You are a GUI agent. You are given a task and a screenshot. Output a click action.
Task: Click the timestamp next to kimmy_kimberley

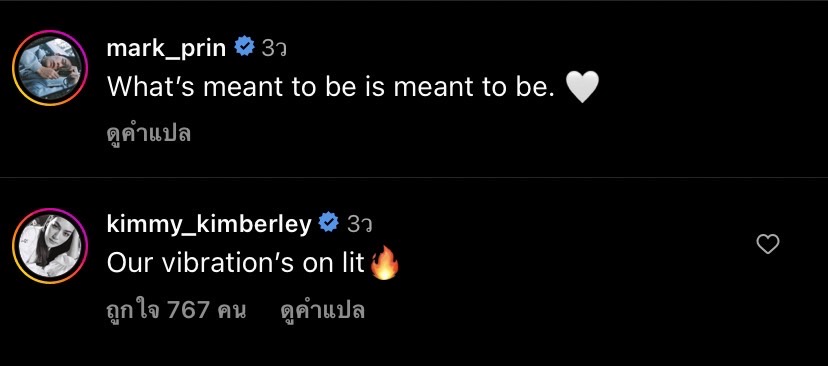360,225
